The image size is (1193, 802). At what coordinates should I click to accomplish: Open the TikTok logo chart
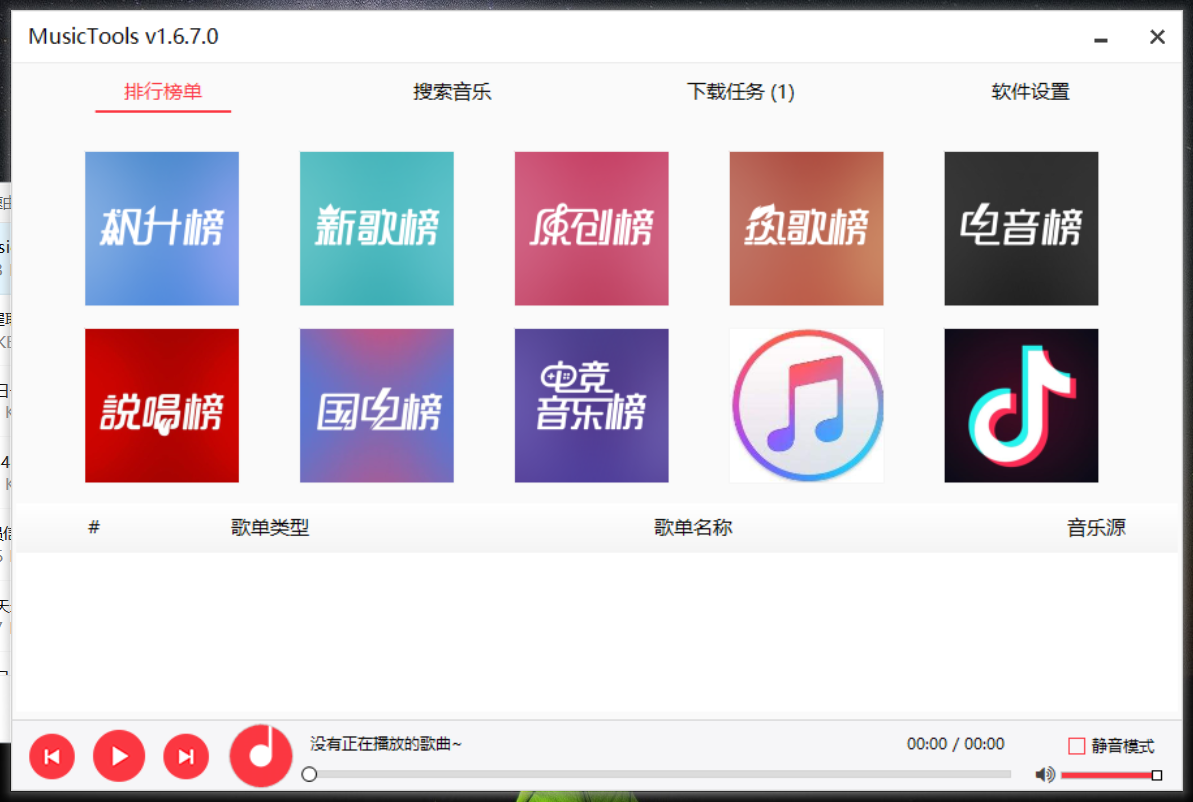(x=1021, y=406)
